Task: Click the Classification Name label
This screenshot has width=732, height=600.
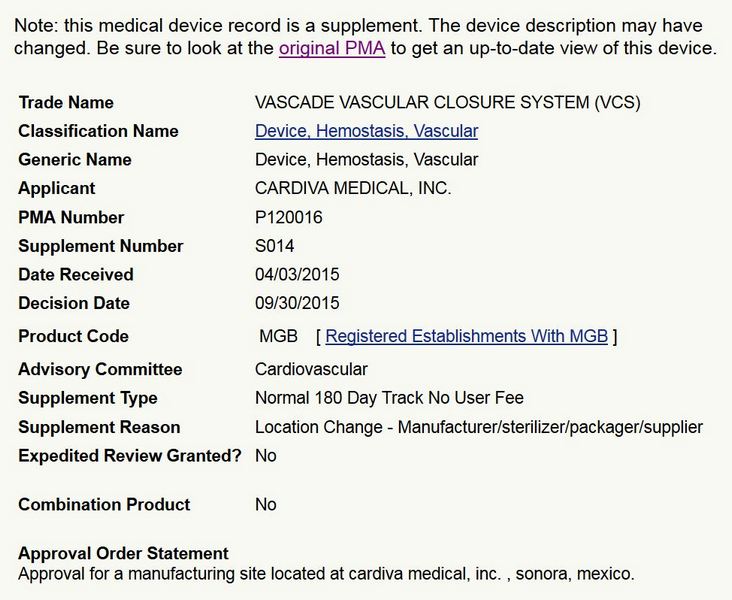Action: pos(98,131)
